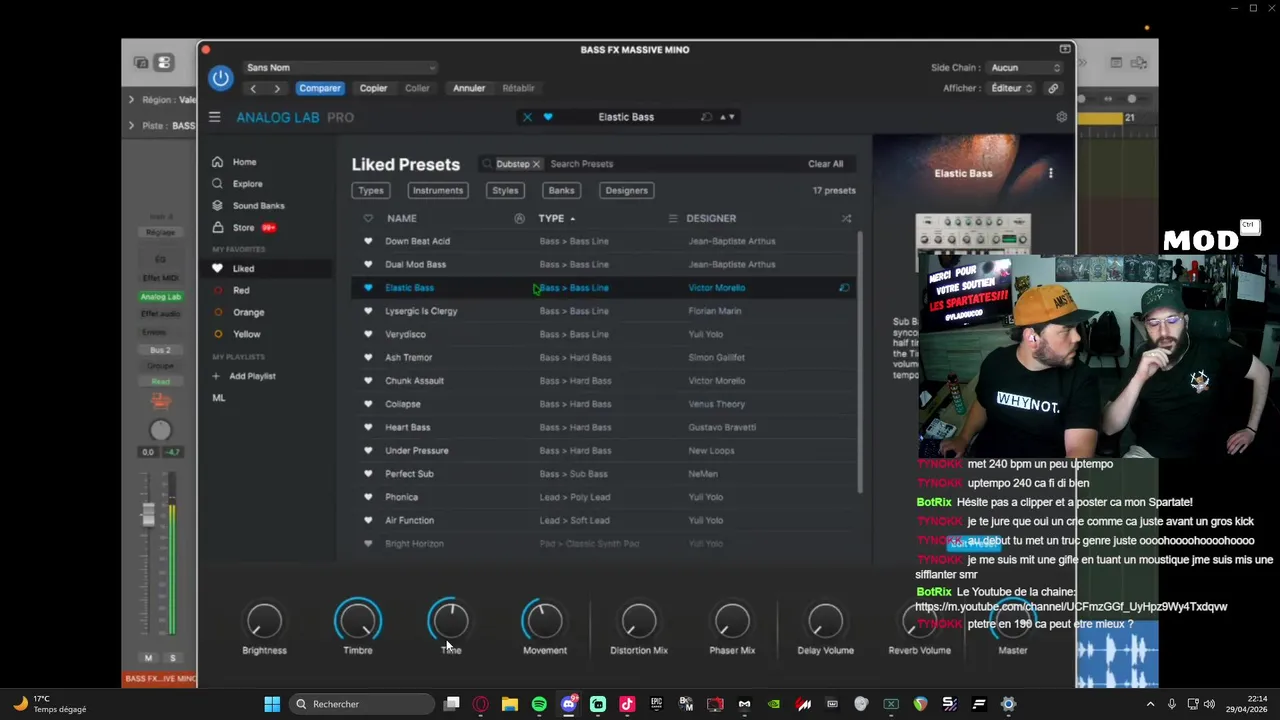Open the Store
Viewport: 1280px width, 720px height.
(x=243, y=228)
